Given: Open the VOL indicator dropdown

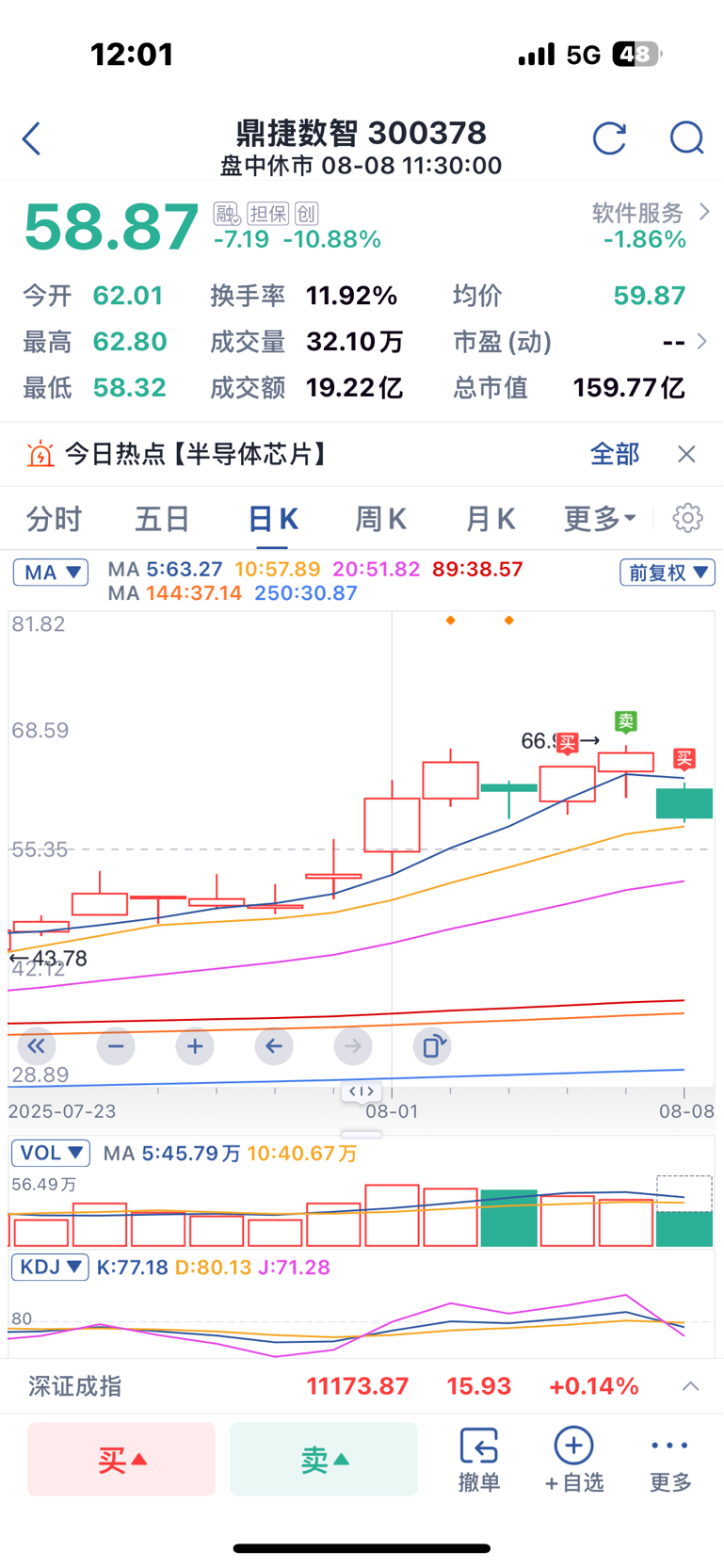Looking at the screenshot, I should point(51,1154).
